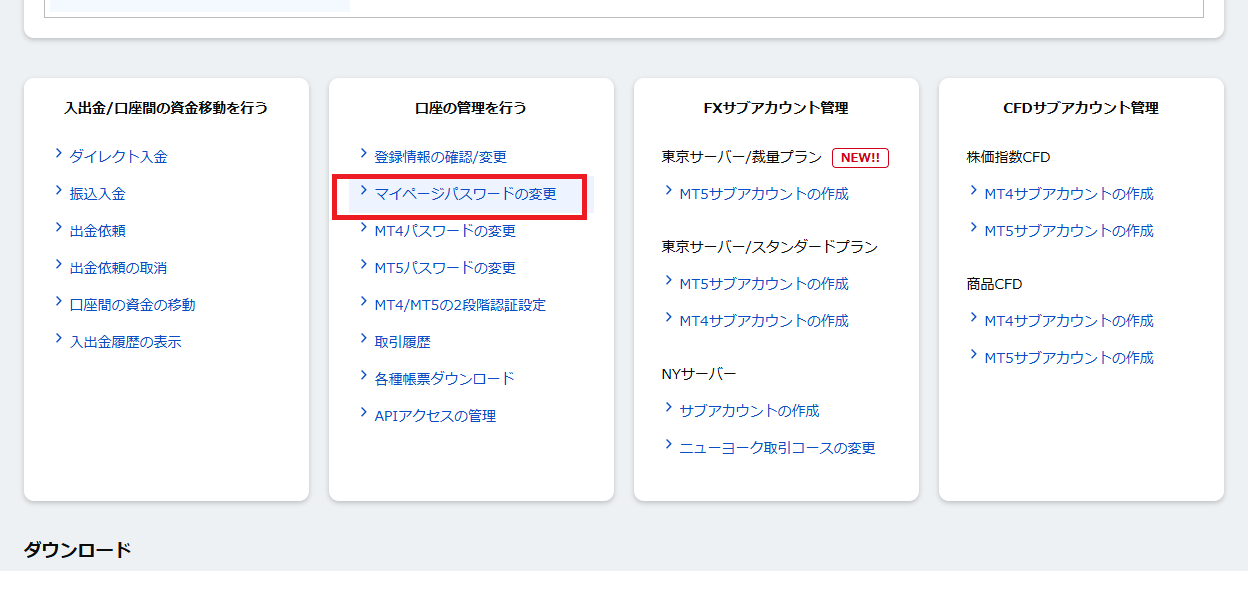This screenshot has height=589, width=1248.
Task: Click サブアカウントの作成 under NYサーバー
Action: (749, 411)
